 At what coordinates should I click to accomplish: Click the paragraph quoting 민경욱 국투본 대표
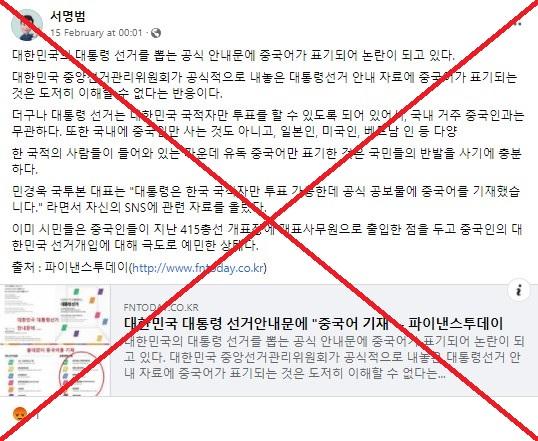266,199
